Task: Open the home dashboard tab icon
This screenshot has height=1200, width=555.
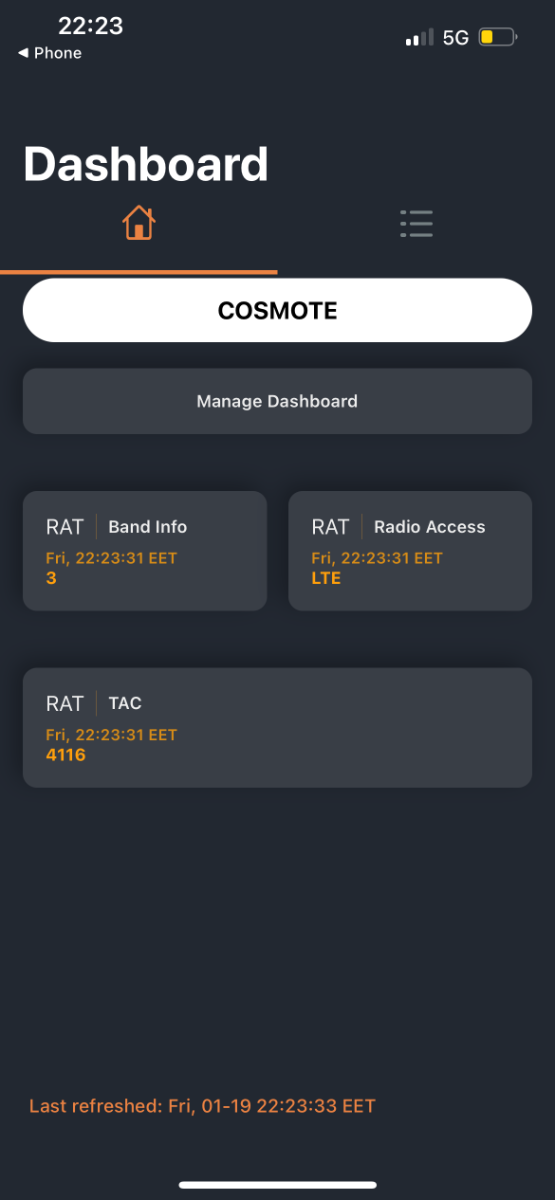Action: 139,223
